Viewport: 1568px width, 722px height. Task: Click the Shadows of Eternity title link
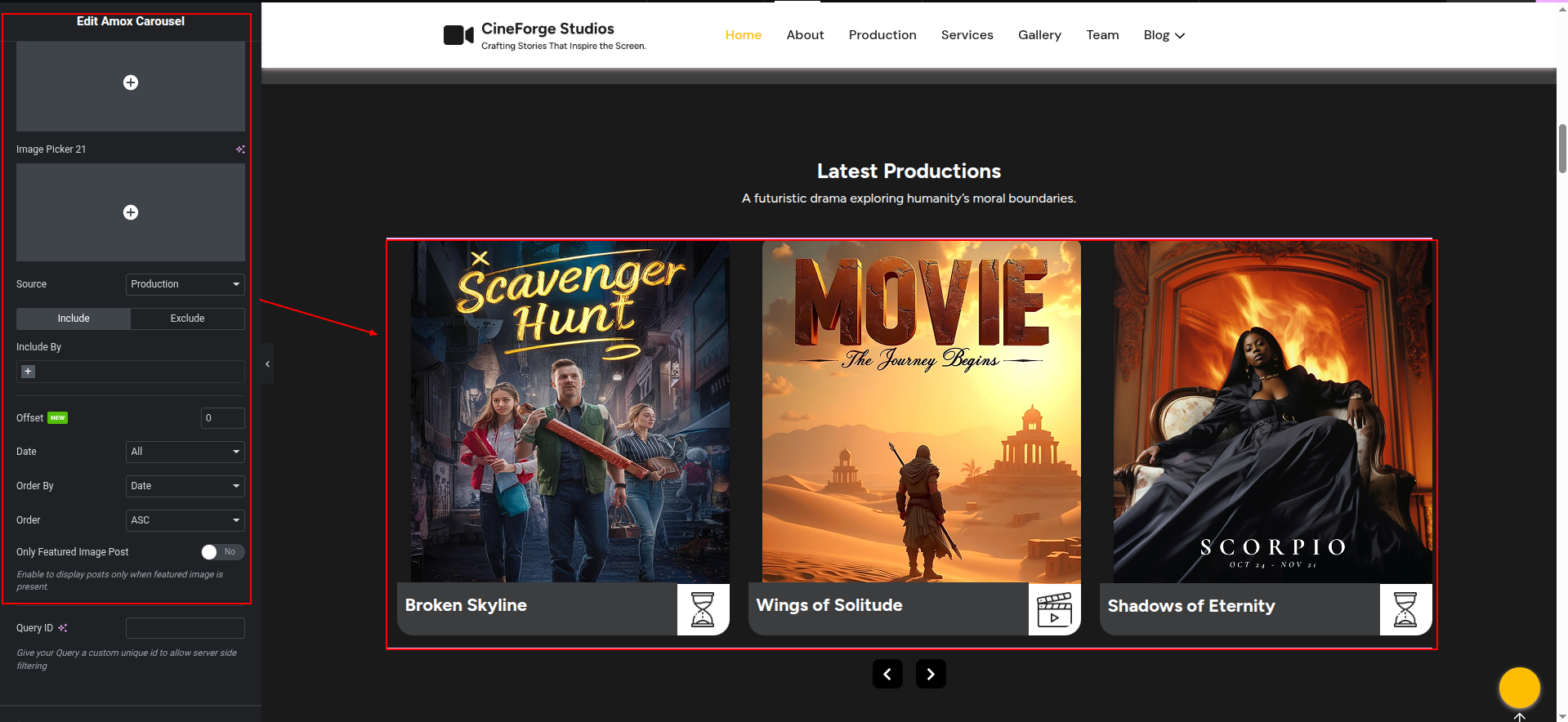(1191, 606)
